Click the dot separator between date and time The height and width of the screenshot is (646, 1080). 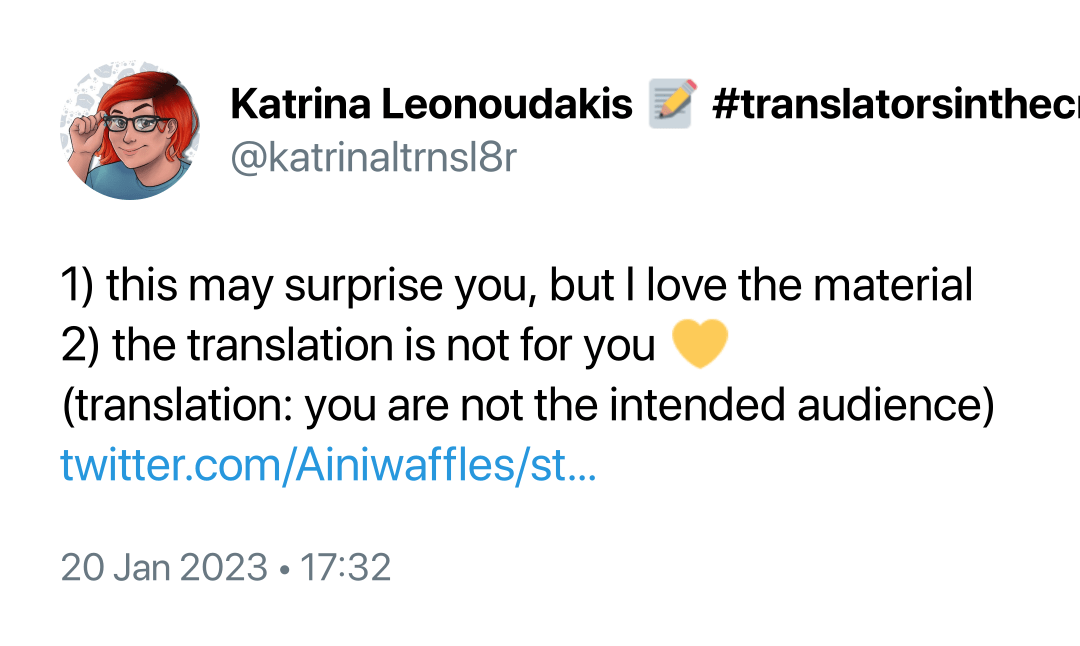[284, 569]
